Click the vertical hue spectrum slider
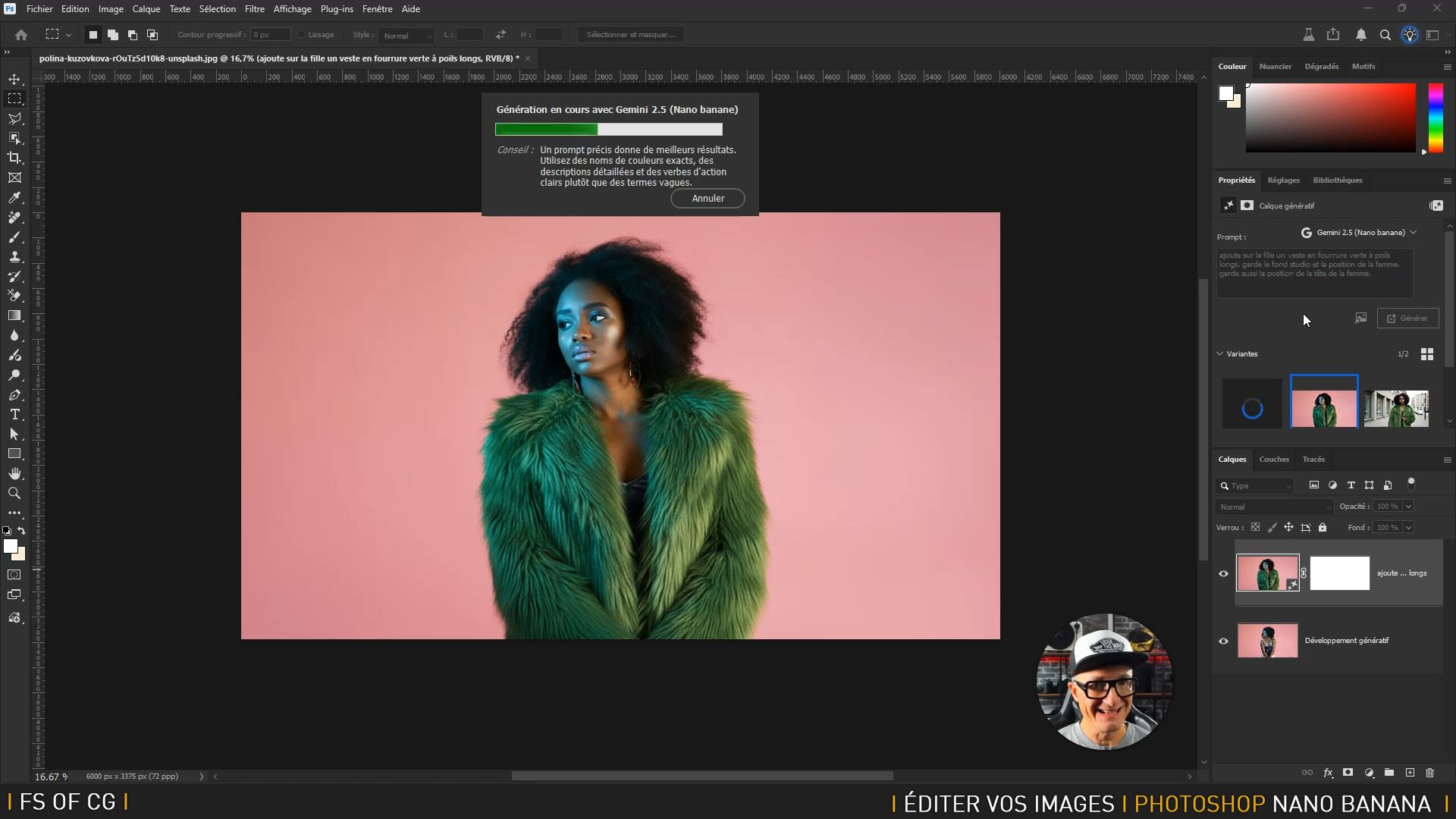Viewport: 1456px width, 819px height. click(1436, 118)
